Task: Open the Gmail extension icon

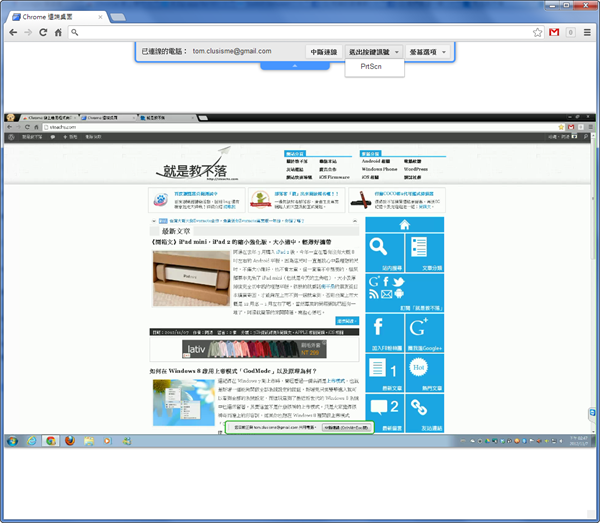Action: [x=553, y=33]
